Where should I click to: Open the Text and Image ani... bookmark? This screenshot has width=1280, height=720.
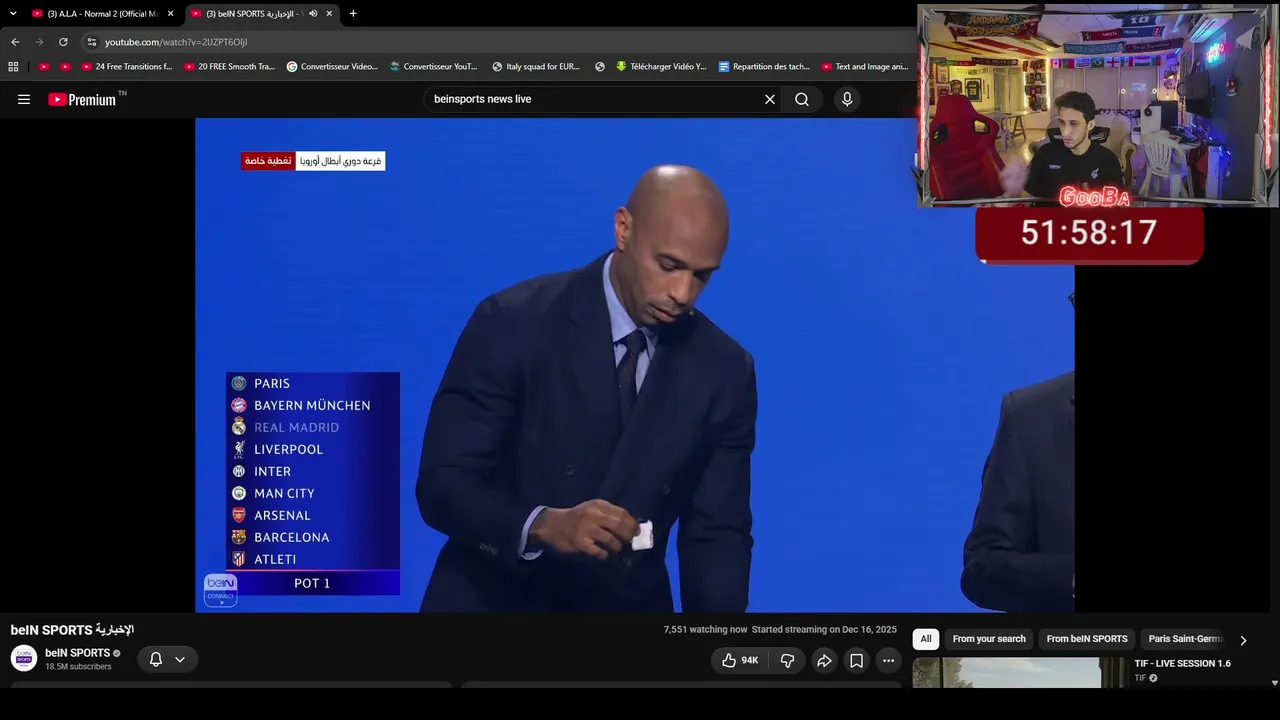pos(865,67)
